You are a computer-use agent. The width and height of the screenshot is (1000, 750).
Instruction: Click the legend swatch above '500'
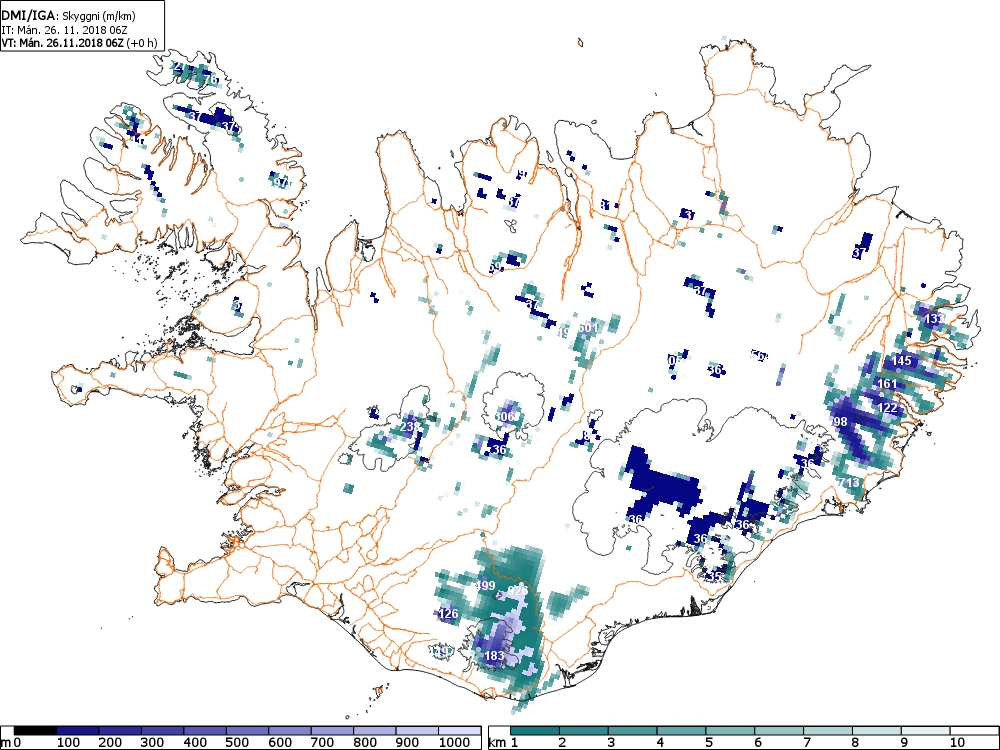point(247,731)
